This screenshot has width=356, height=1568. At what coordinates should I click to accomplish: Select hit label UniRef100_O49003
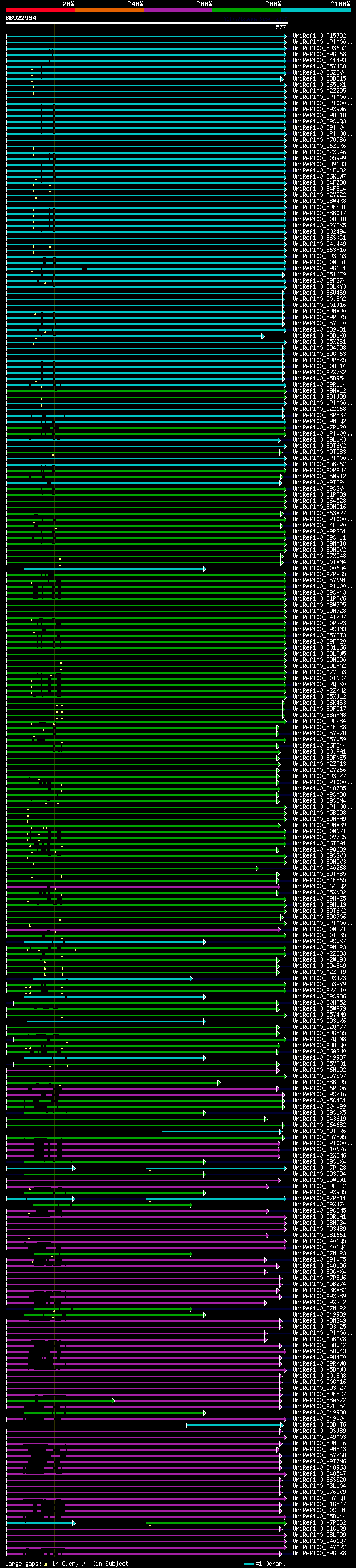coord(319,1437)
